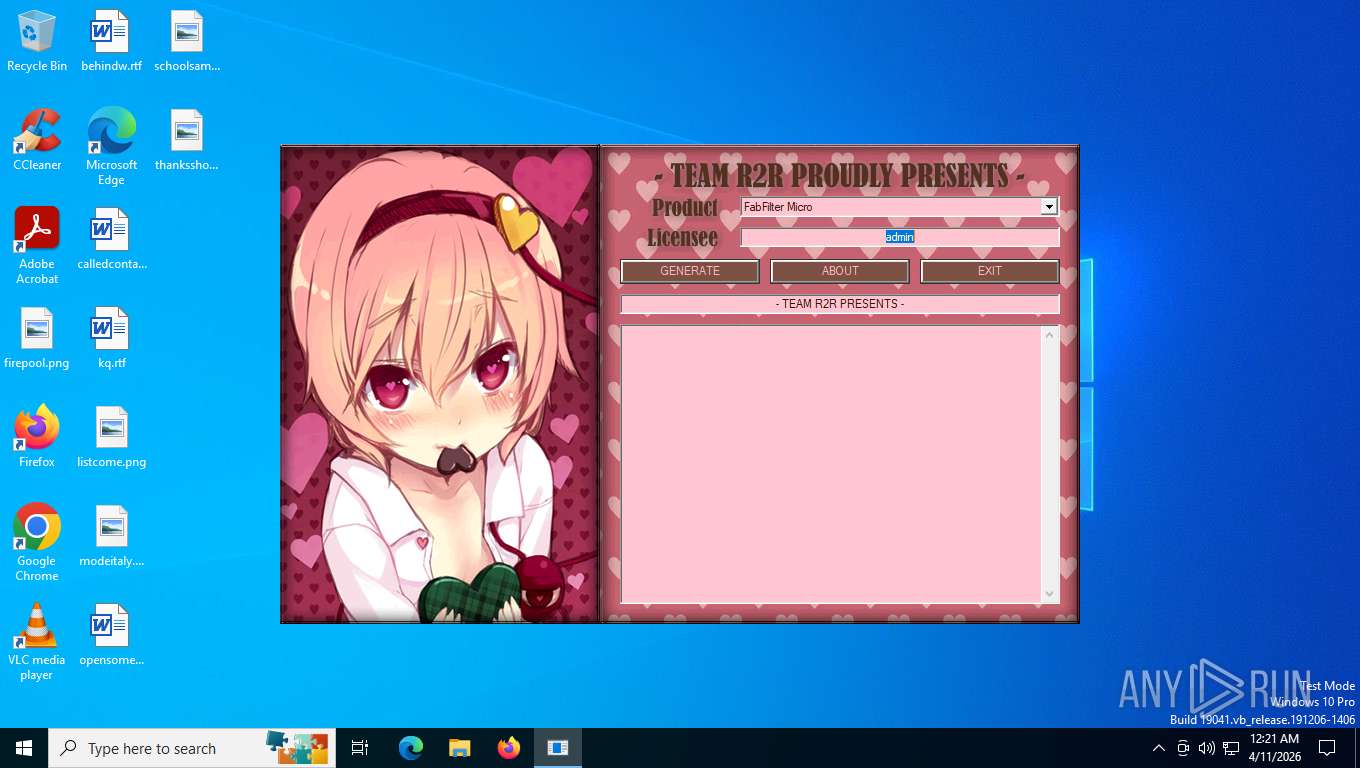This screenshot has width=1360, height=768.
Task: Click the Licensee field containing admin
Action: click(x=899, y=237)
